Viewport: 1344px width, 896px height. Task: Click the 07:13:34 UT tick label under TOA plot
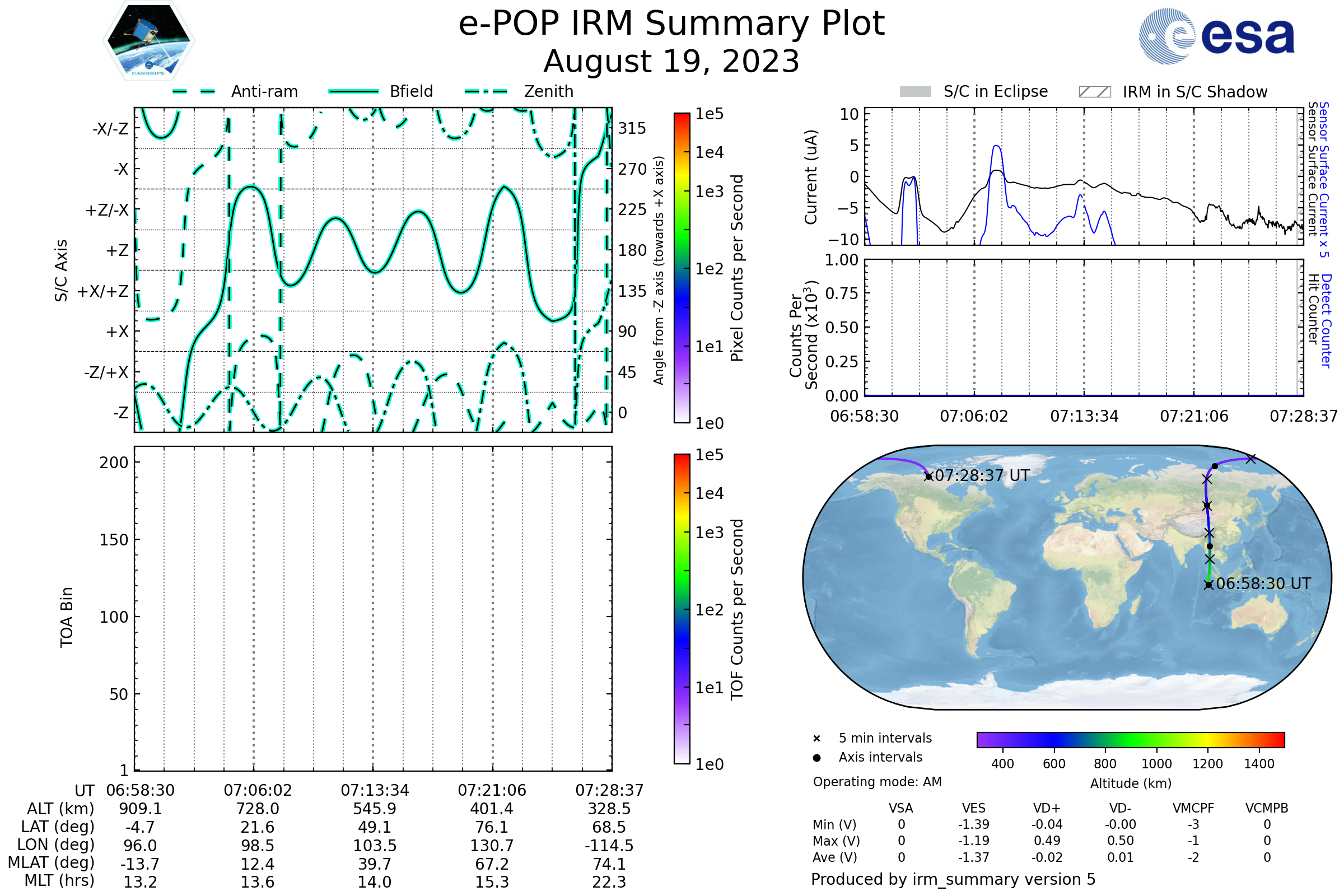(375, 790)
